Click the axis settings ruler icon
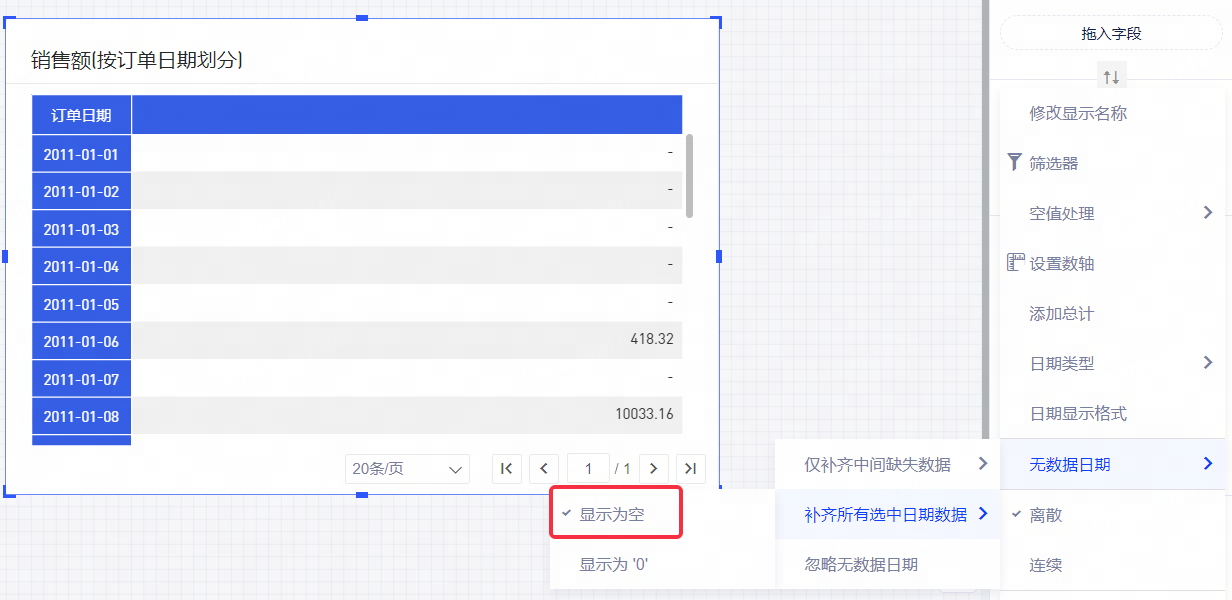The image size is (1232, 600). click(1016, 263)
